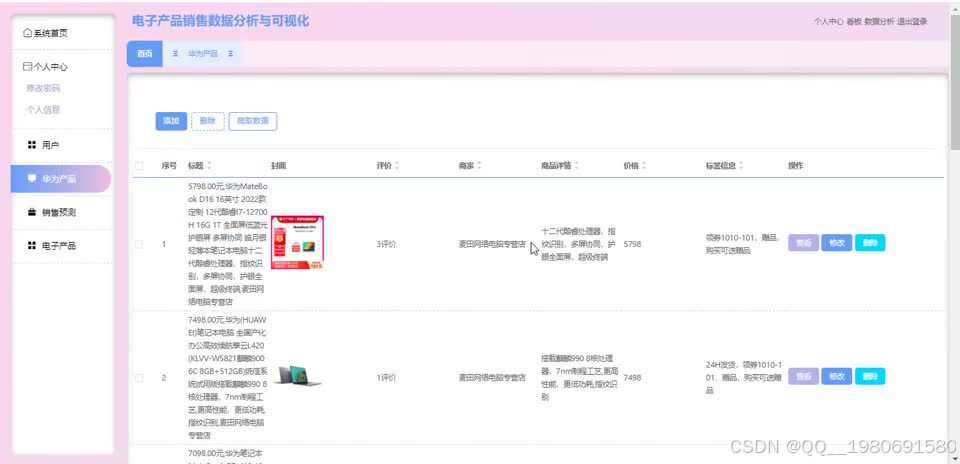Click the purple view button in row 1
Screen dimensions: 960x464
(x=803, y=242)
